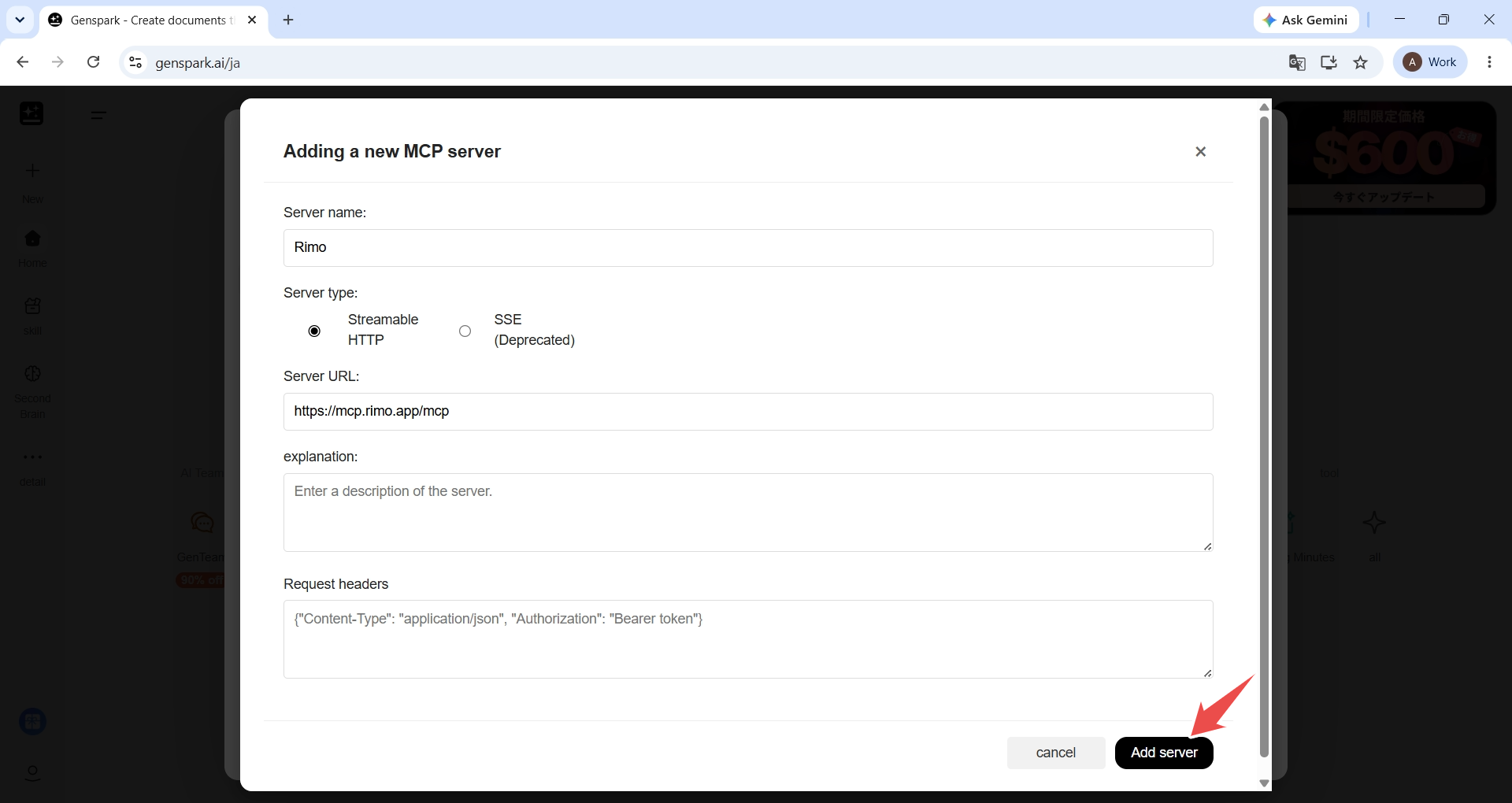Click the translate page icon

click(1297, 62)
